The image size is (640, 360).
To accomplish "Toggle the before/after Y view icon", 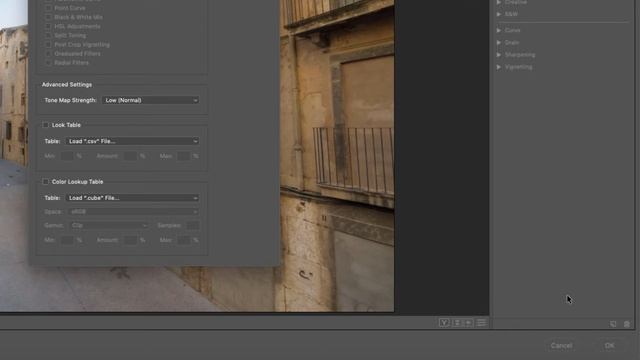I will point(444,323).
